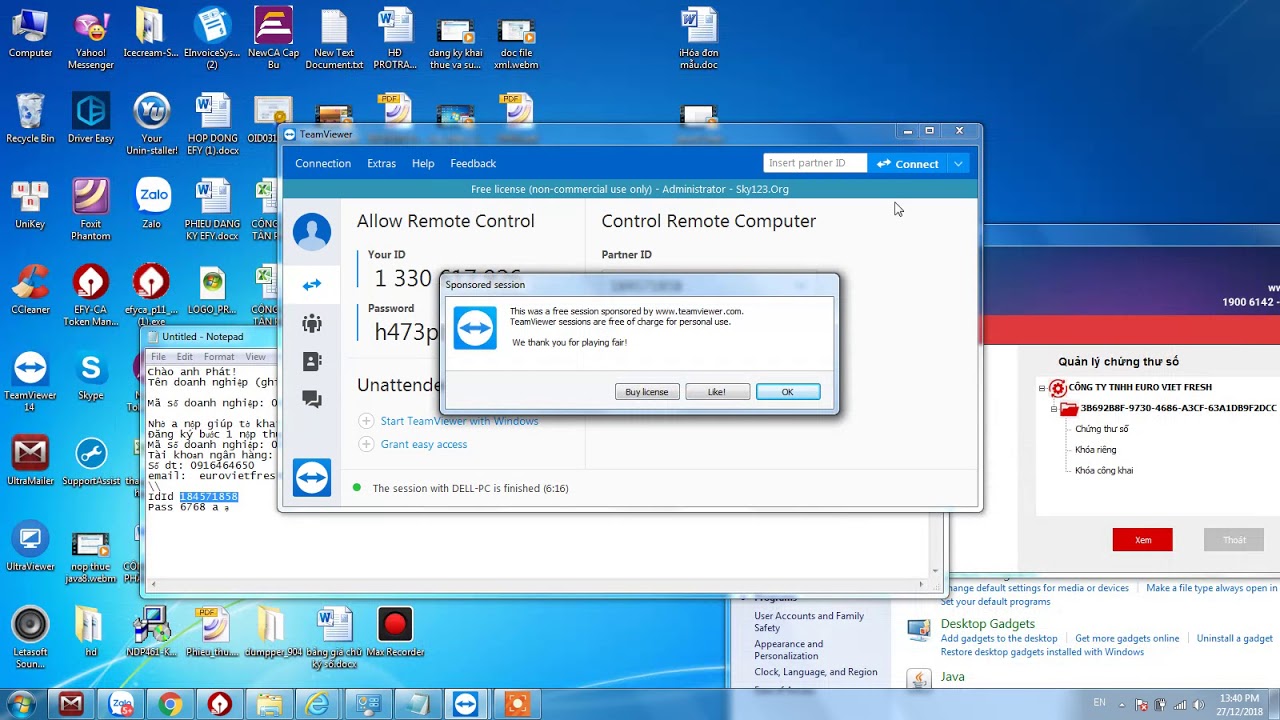Select the UniKey desktop icon
The width and height of the screenshot is (1280, 720).
click(x=30, y=205)
